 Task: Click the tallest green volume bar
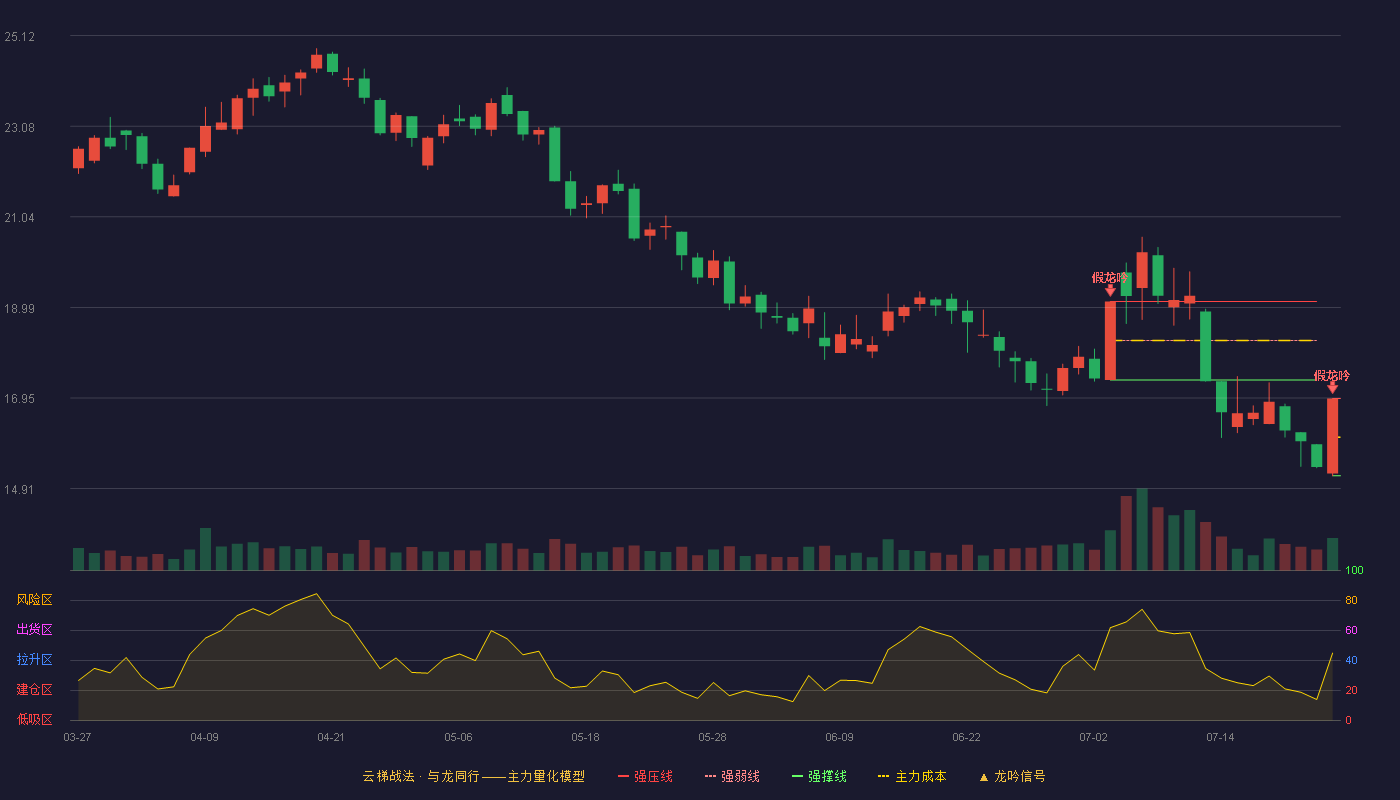coord(1142,530)
